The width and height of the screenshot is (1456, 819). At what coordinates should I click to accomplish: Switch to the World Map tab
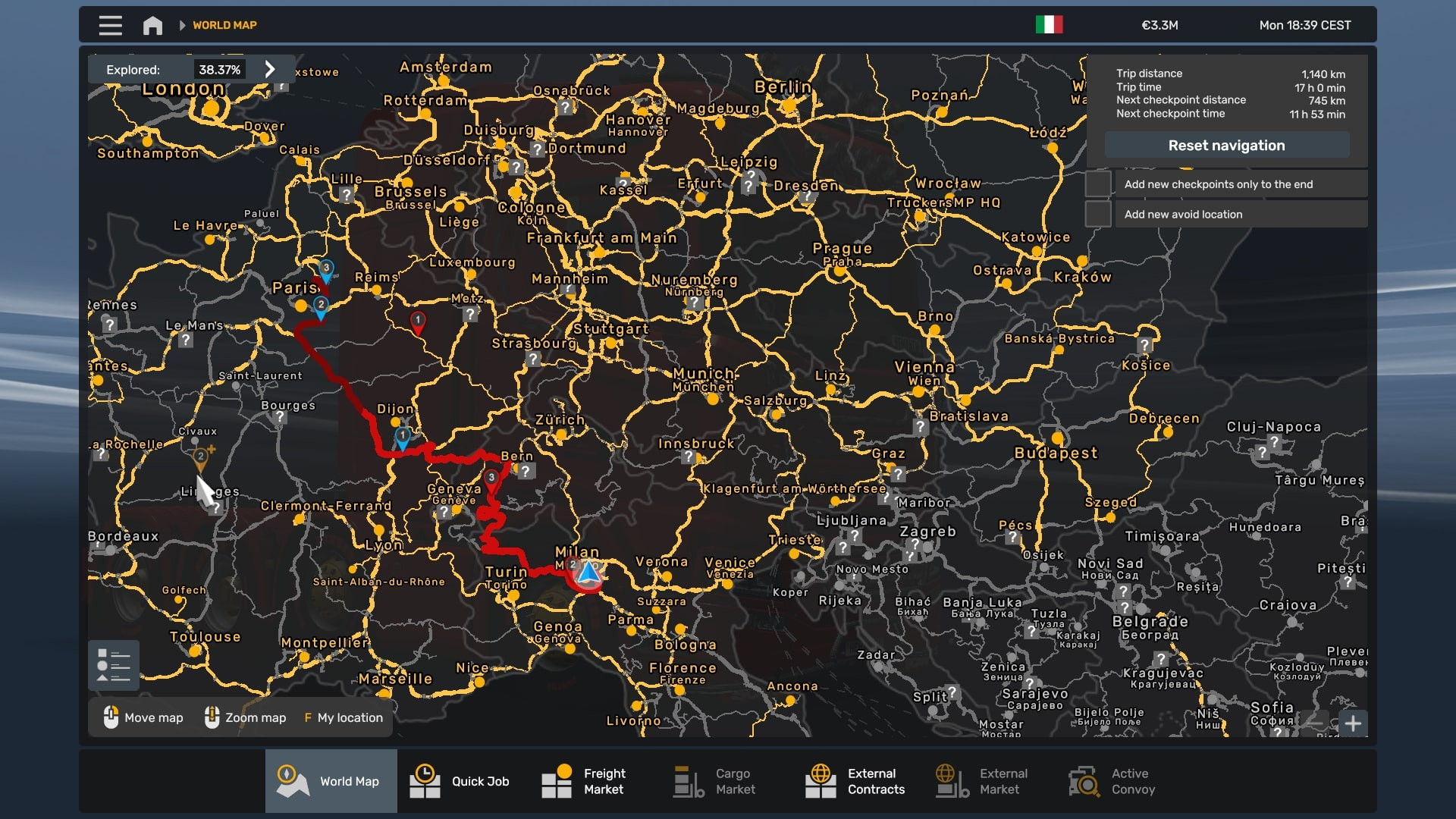(331, 781)
